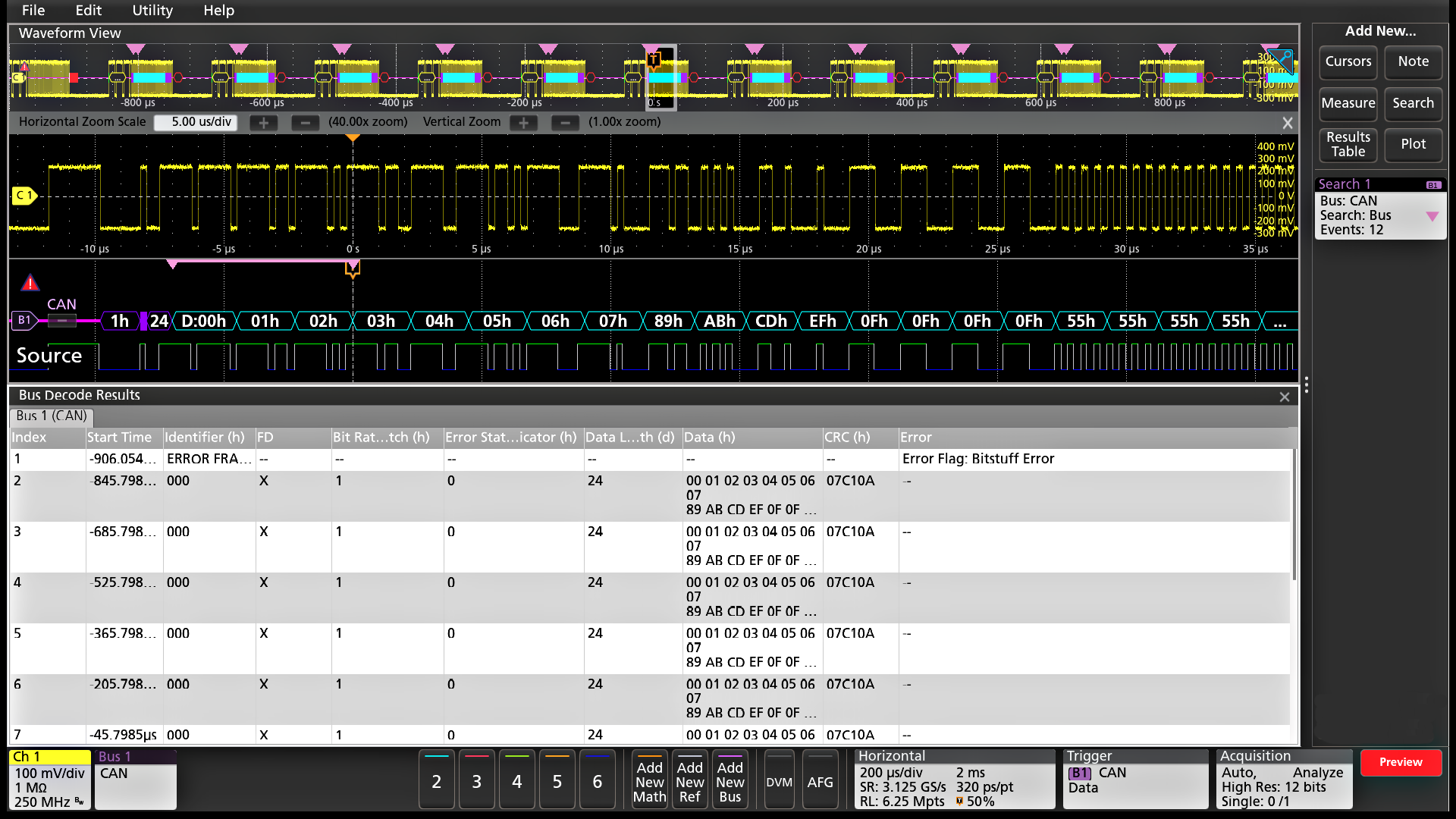The height and width of the screenshot is (819, 1456).
Task: Click the red warning triangle above the CAN bus
Action: point(30,283)
